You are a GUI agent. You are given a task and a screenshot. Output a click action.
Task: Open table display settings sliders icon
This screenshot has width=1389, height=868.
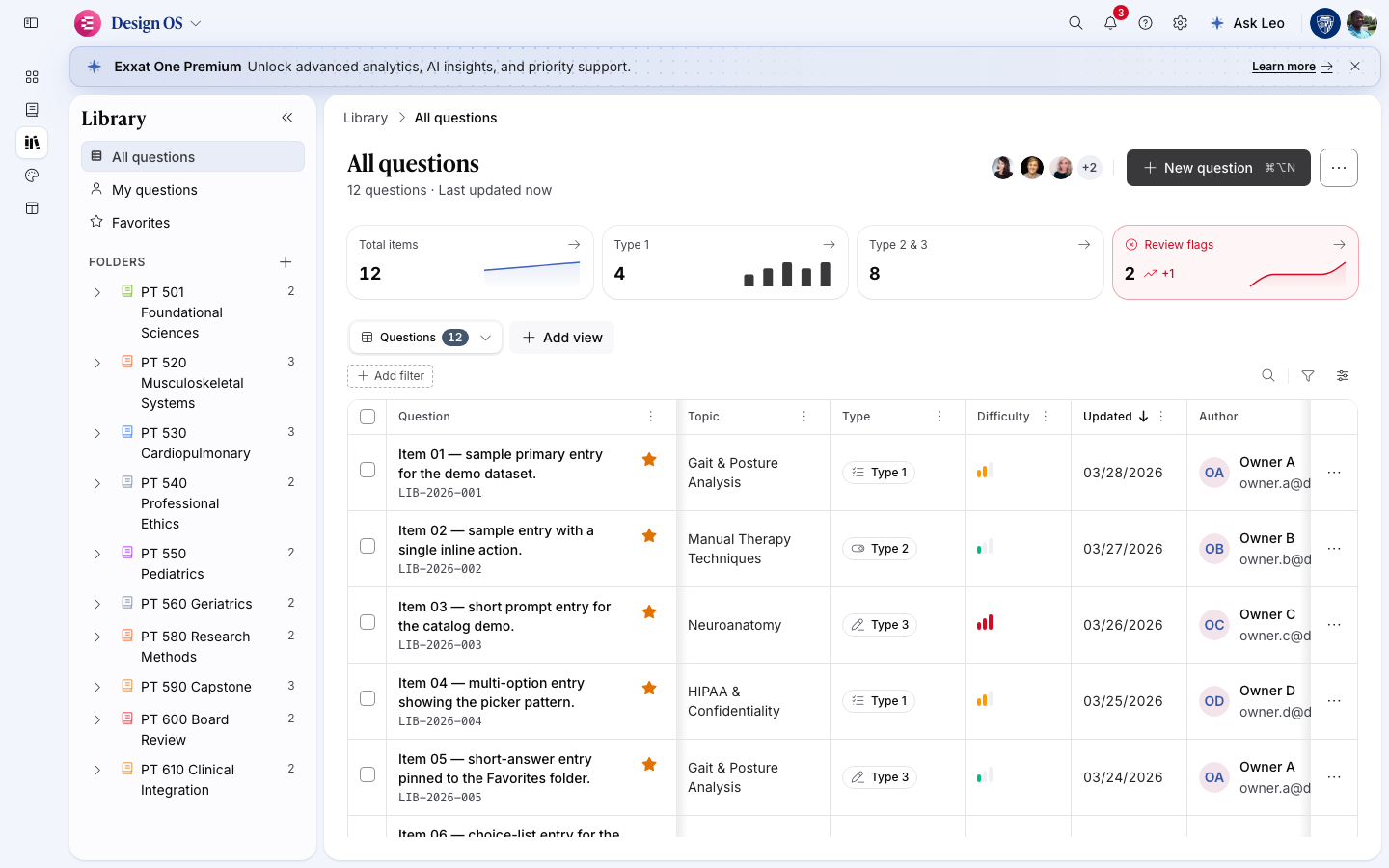(x=1343, y=376)
